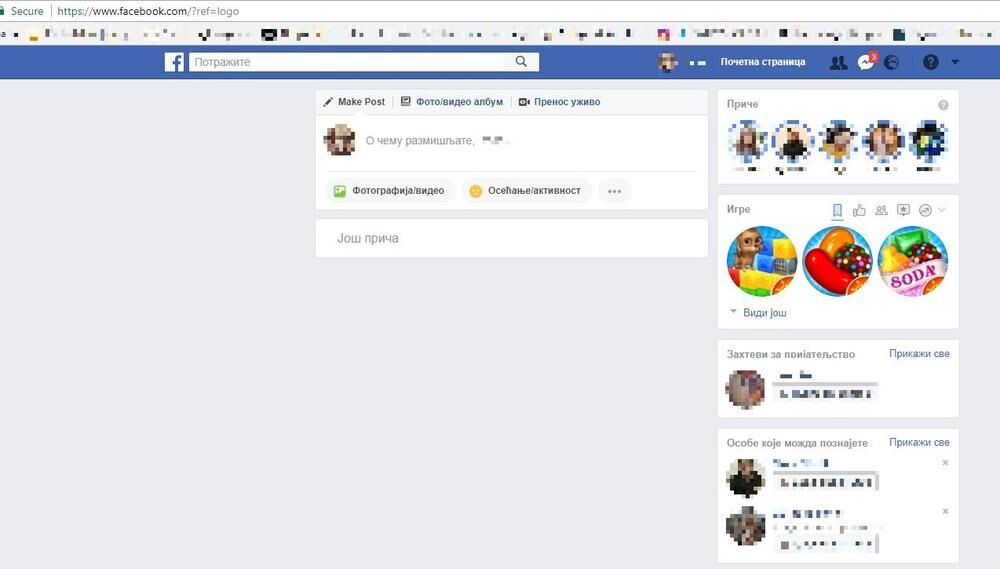Screen dimensions: 1000x569
Task: Click the Потражите search field
Action: (350, 62)
